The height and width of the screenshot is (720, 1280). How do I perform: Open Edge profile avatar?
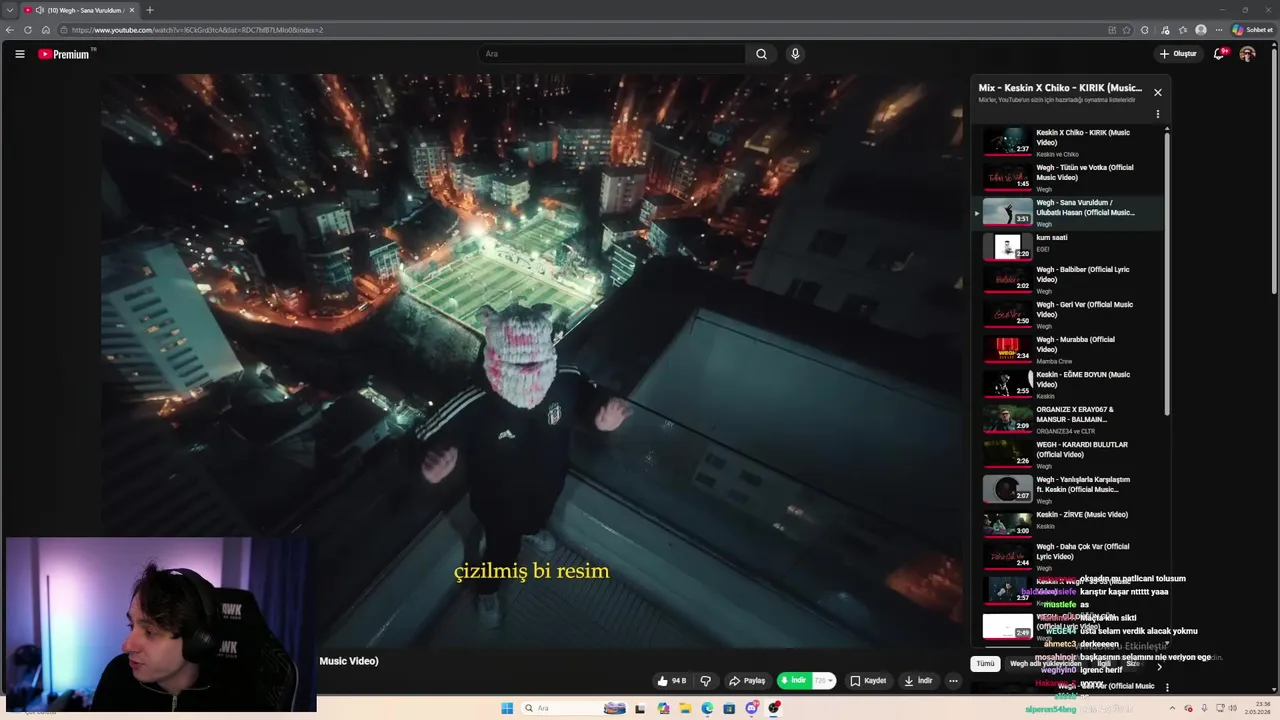coord(1201,30)
